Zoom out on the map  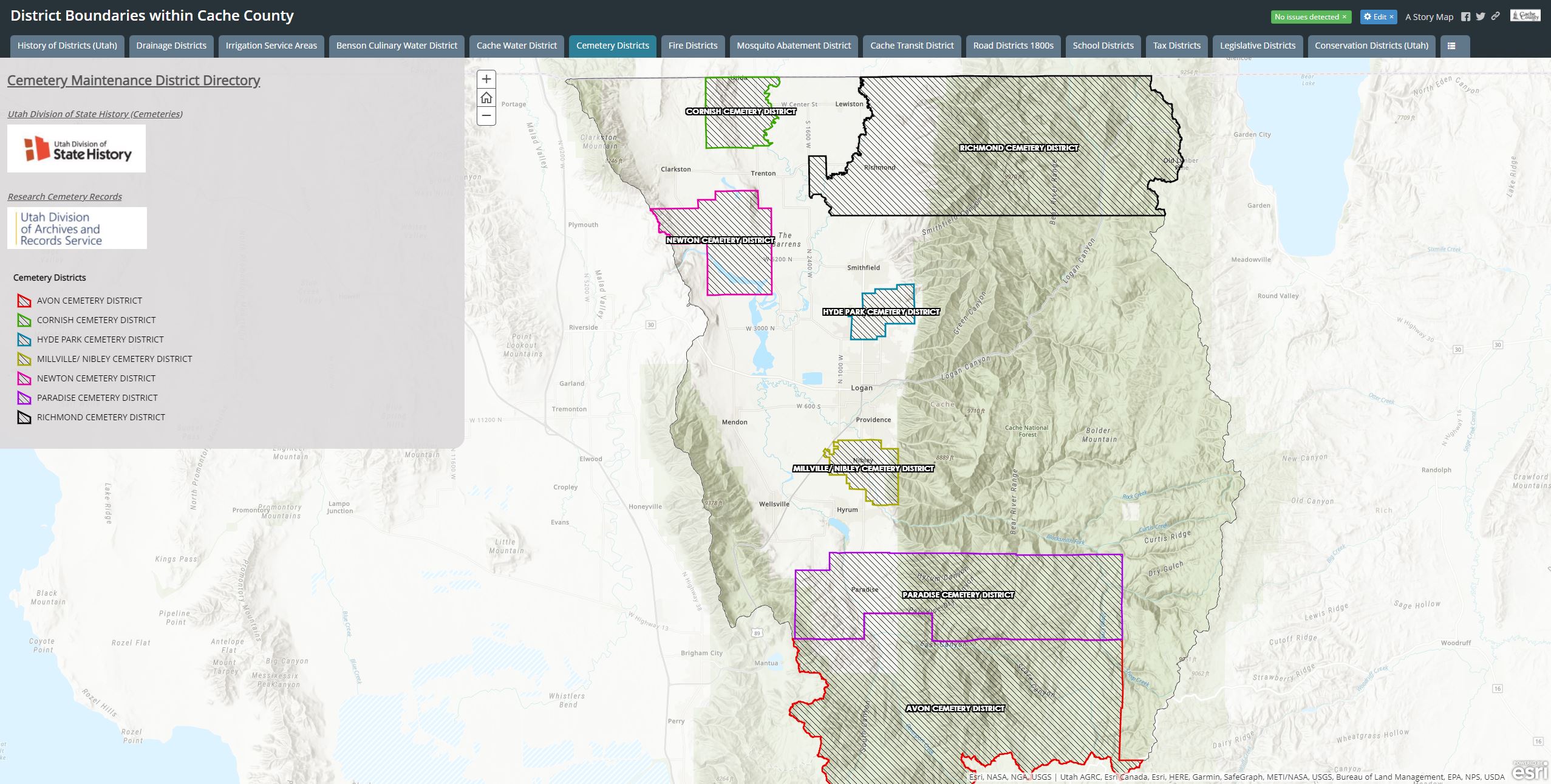pyautogui.click(x=486, y=115)
